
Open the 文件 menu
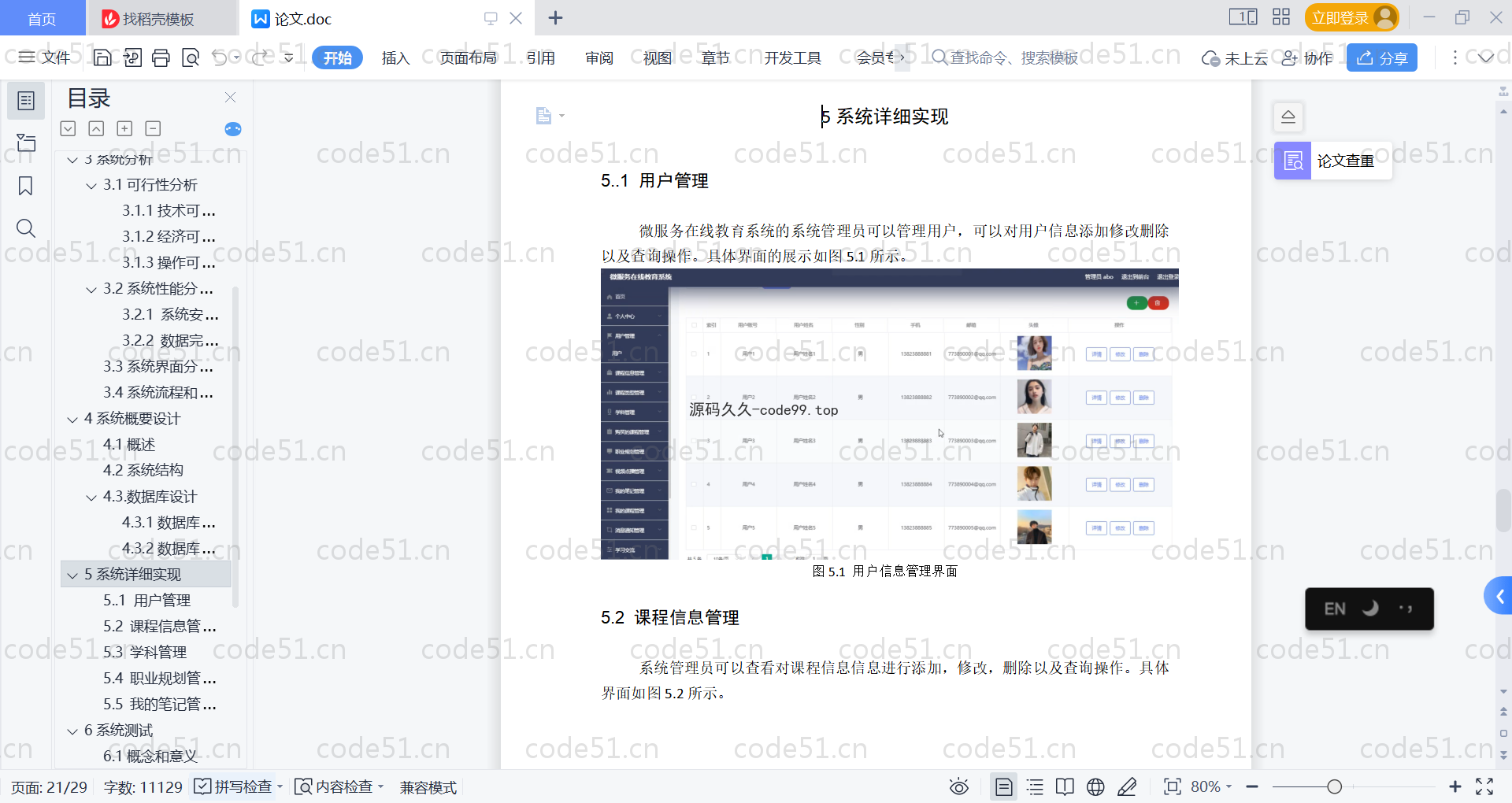[x=45, y=57]
